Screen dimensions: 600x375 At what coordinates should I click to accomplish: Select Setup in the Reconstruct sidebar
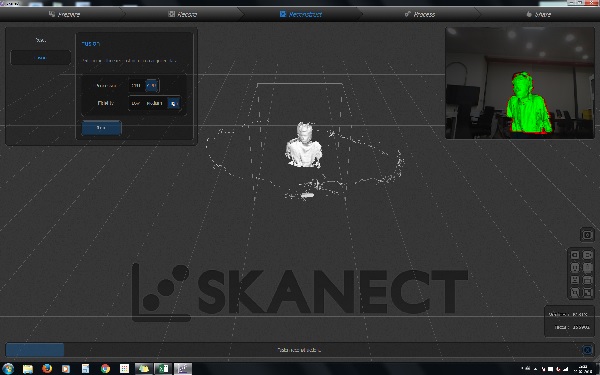[41, 40]
